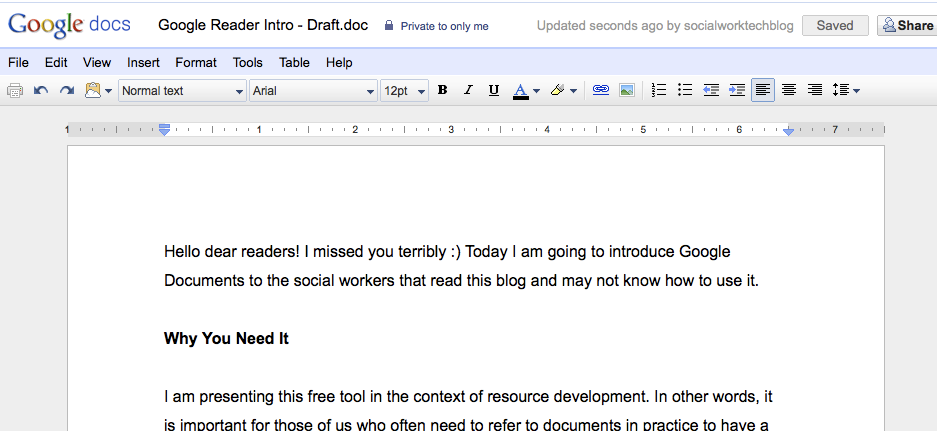Open the Help menu
Viewport: 937px width, 431px height.
pos(339,62)
